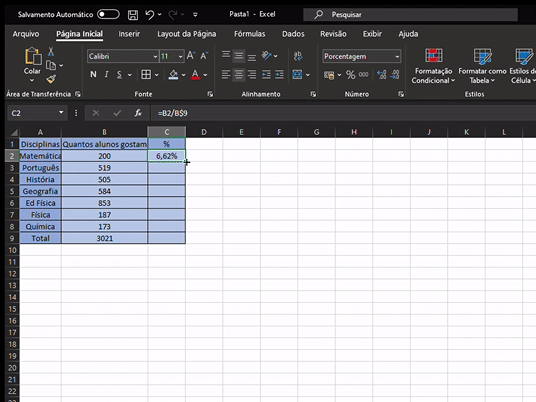Switch to the Revisão tab
Screen dimensions: 536x402
(333, 34)
